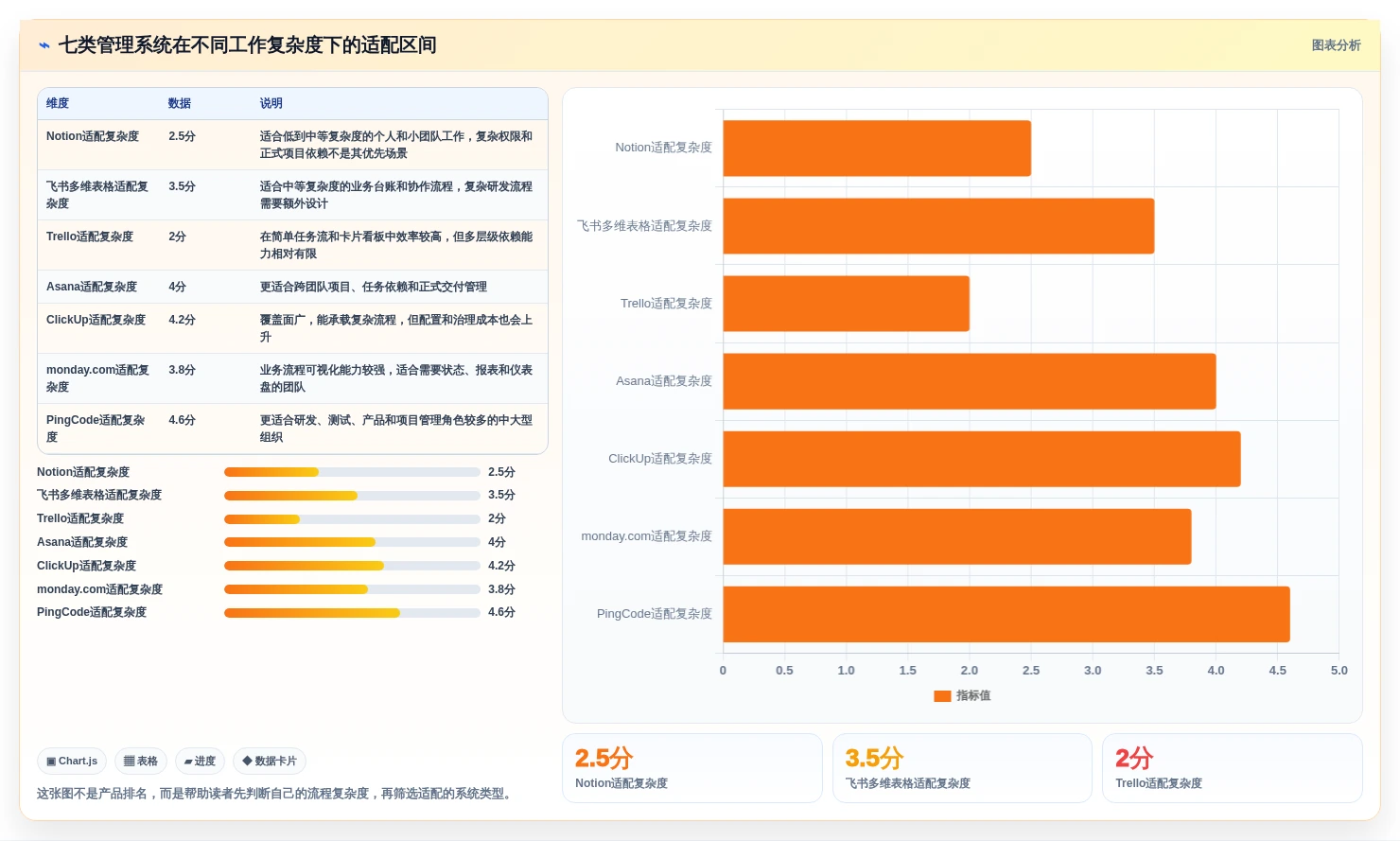The image size is (1400, 841).
Task: Click the ClickUp progress bar
Action: point(352,566)
